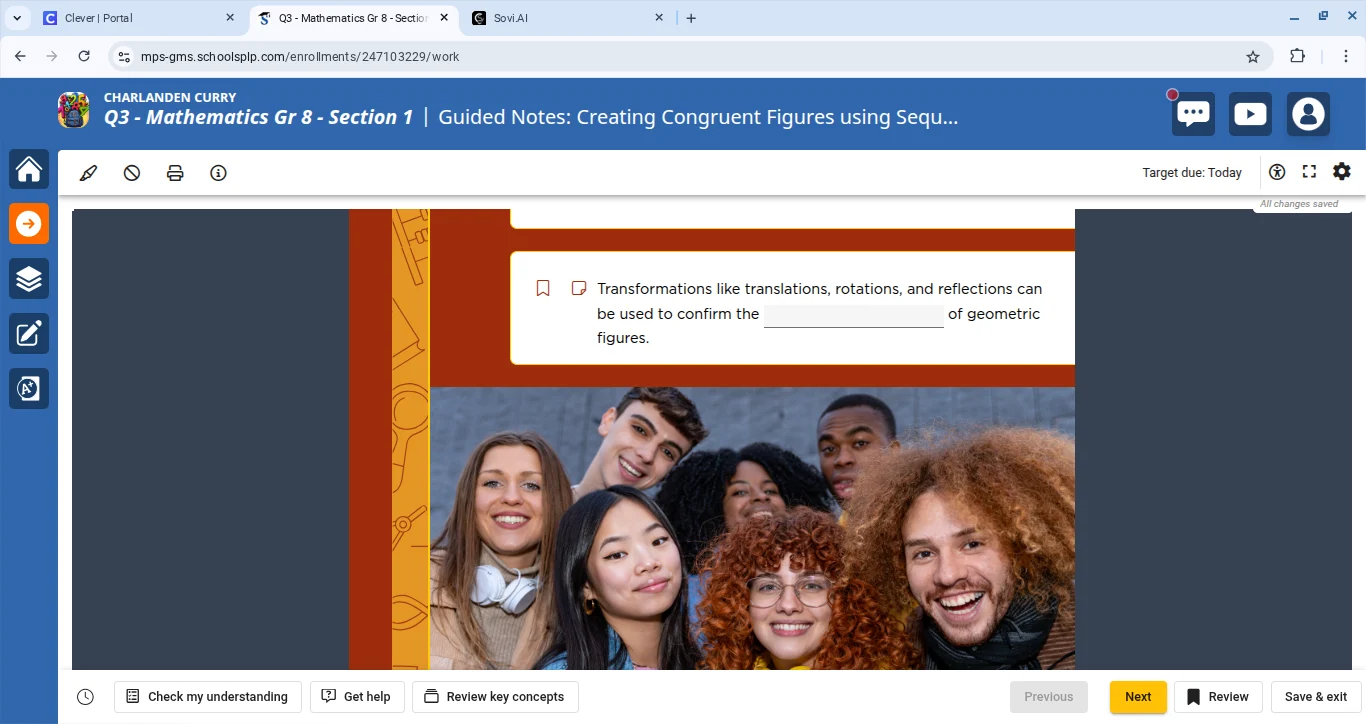Expand the user profile account menu
1366x724 pixels.
point(1308,114)
